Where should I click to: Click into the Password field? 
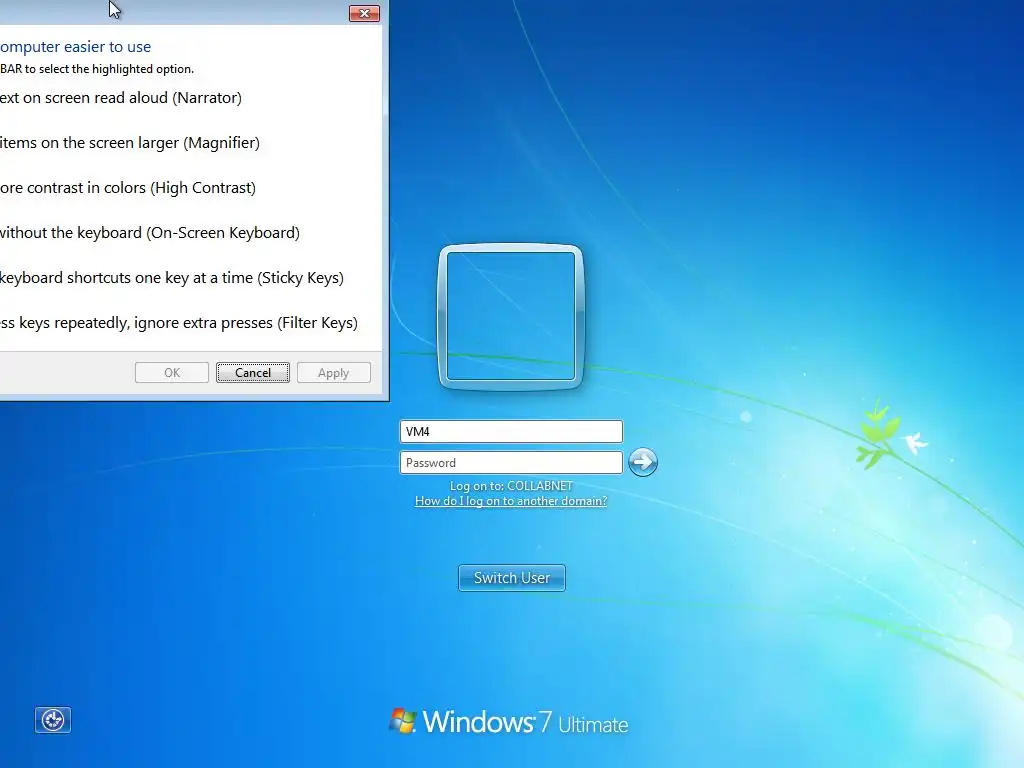click(x=511, y=463)
